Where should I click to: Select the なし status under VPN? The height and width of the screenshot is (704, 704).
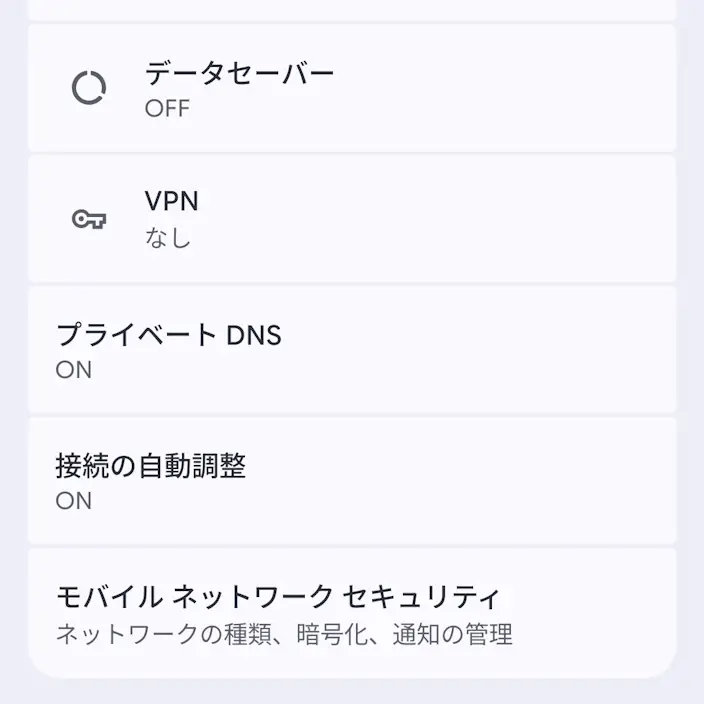click(168, 238)
